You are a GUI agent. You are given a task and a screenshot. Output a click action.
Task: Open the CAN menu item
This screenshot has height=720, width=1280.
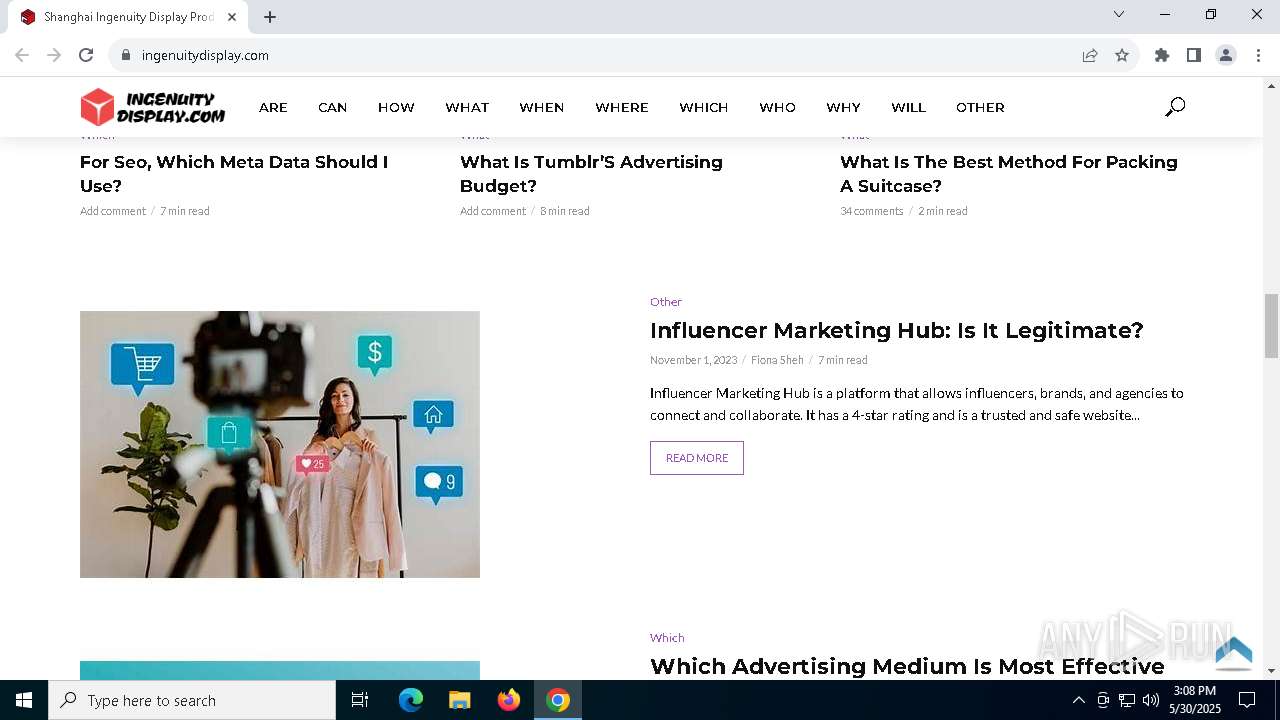333,107
